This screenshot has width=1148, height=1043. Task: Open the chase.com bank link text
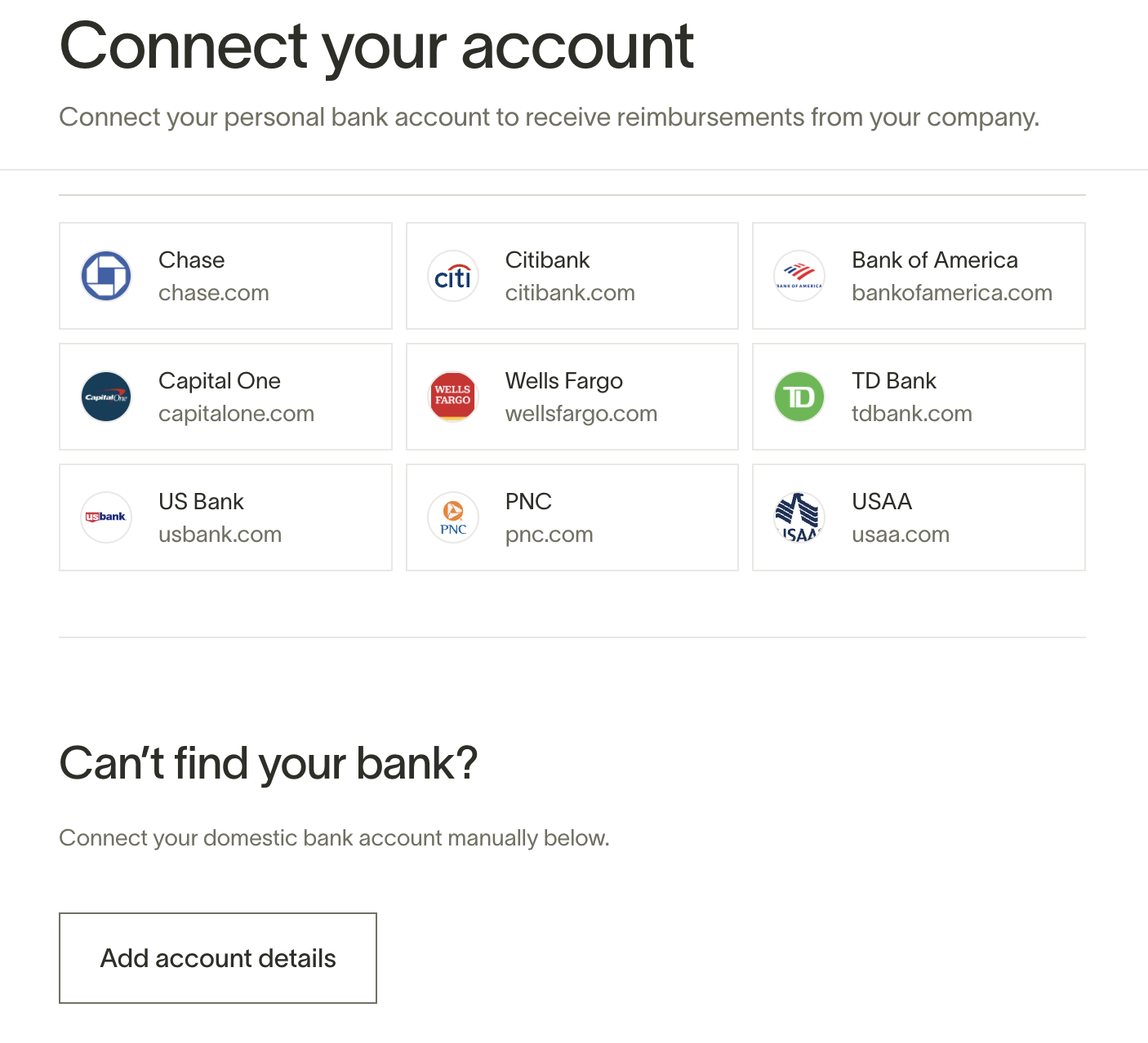(214, 293)
